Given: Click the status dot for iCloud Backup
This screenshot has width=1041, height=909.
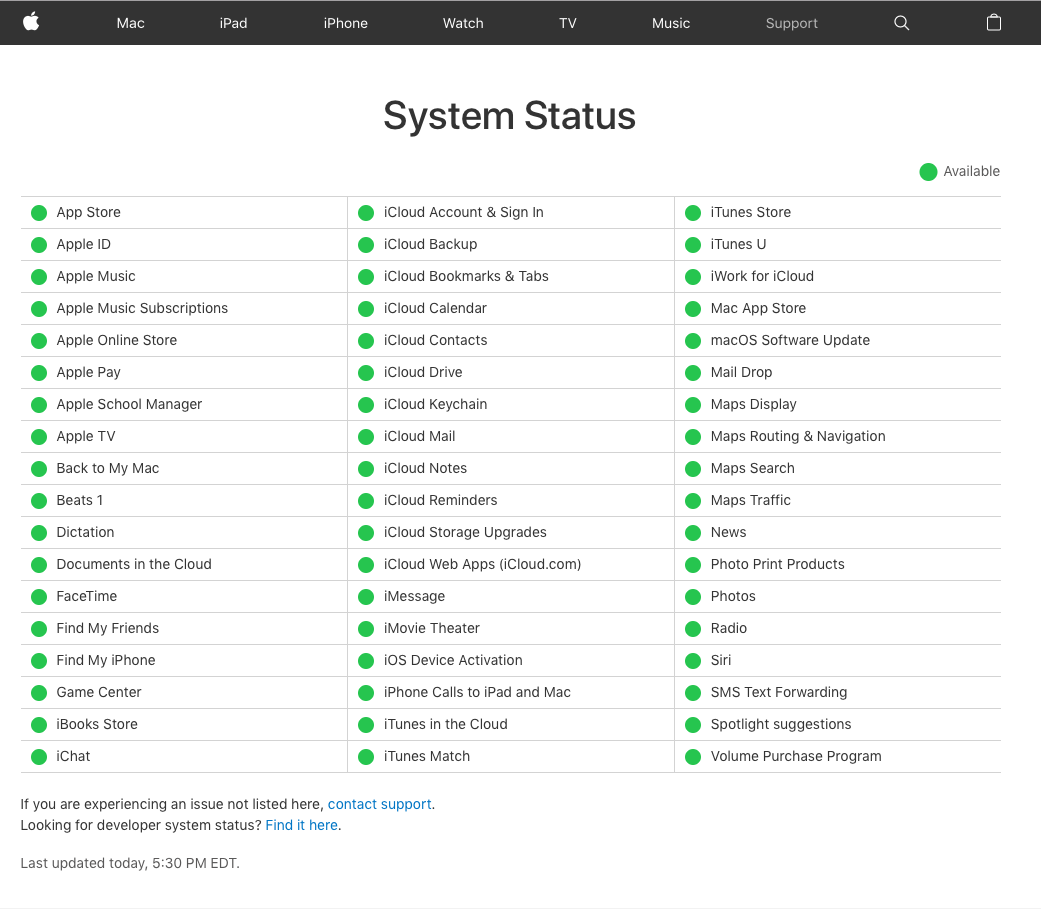Looking at the screenshot, I should 366,245.
